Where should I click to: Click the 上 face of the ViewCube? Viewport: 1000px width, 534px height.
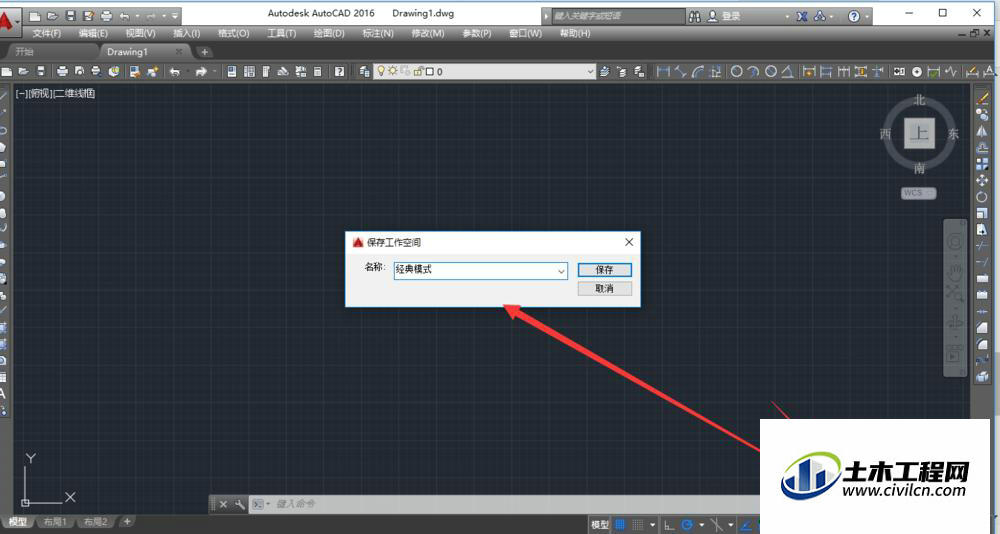pos(919,133)
